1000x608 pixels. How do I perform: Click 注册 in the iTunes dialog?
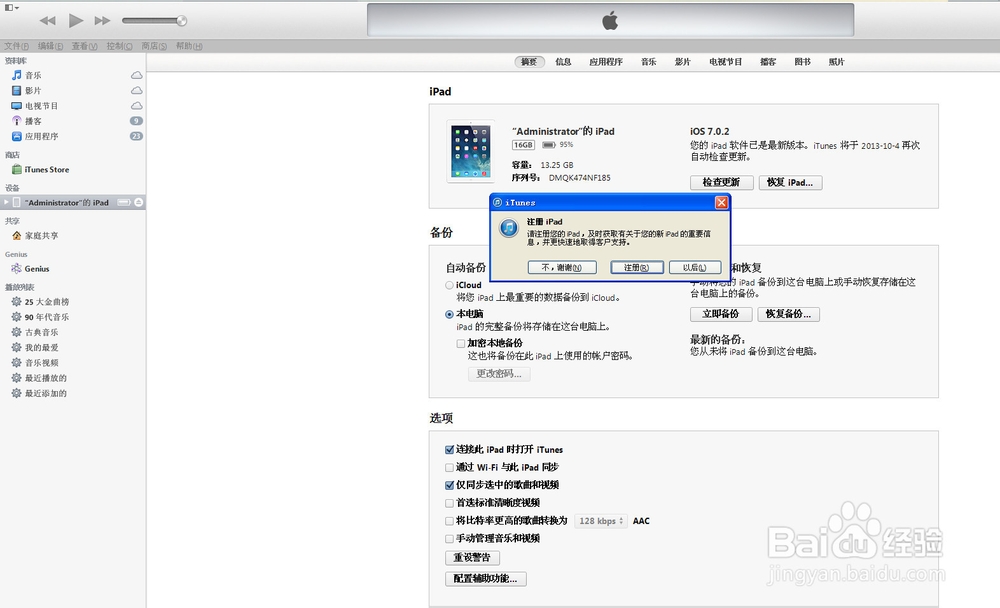(636, 267)
